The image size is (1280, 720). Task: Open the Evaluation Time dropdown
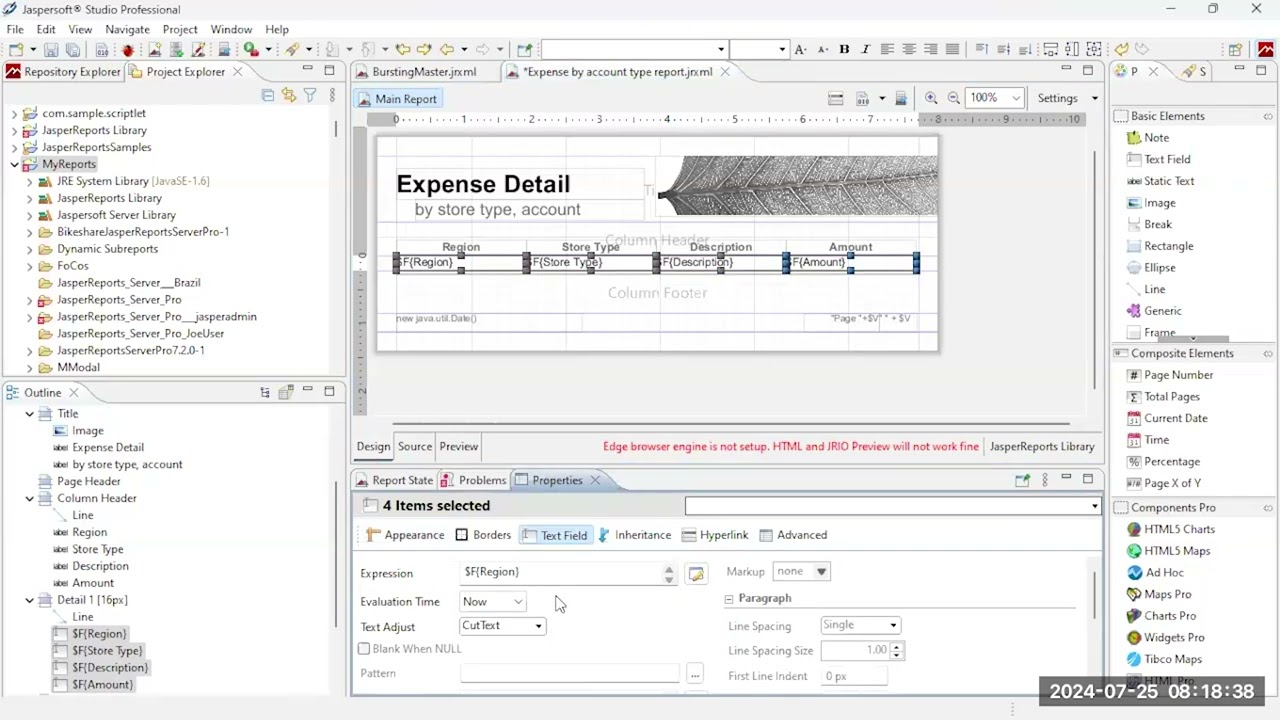pyautogui.click(x=493, y=602)
